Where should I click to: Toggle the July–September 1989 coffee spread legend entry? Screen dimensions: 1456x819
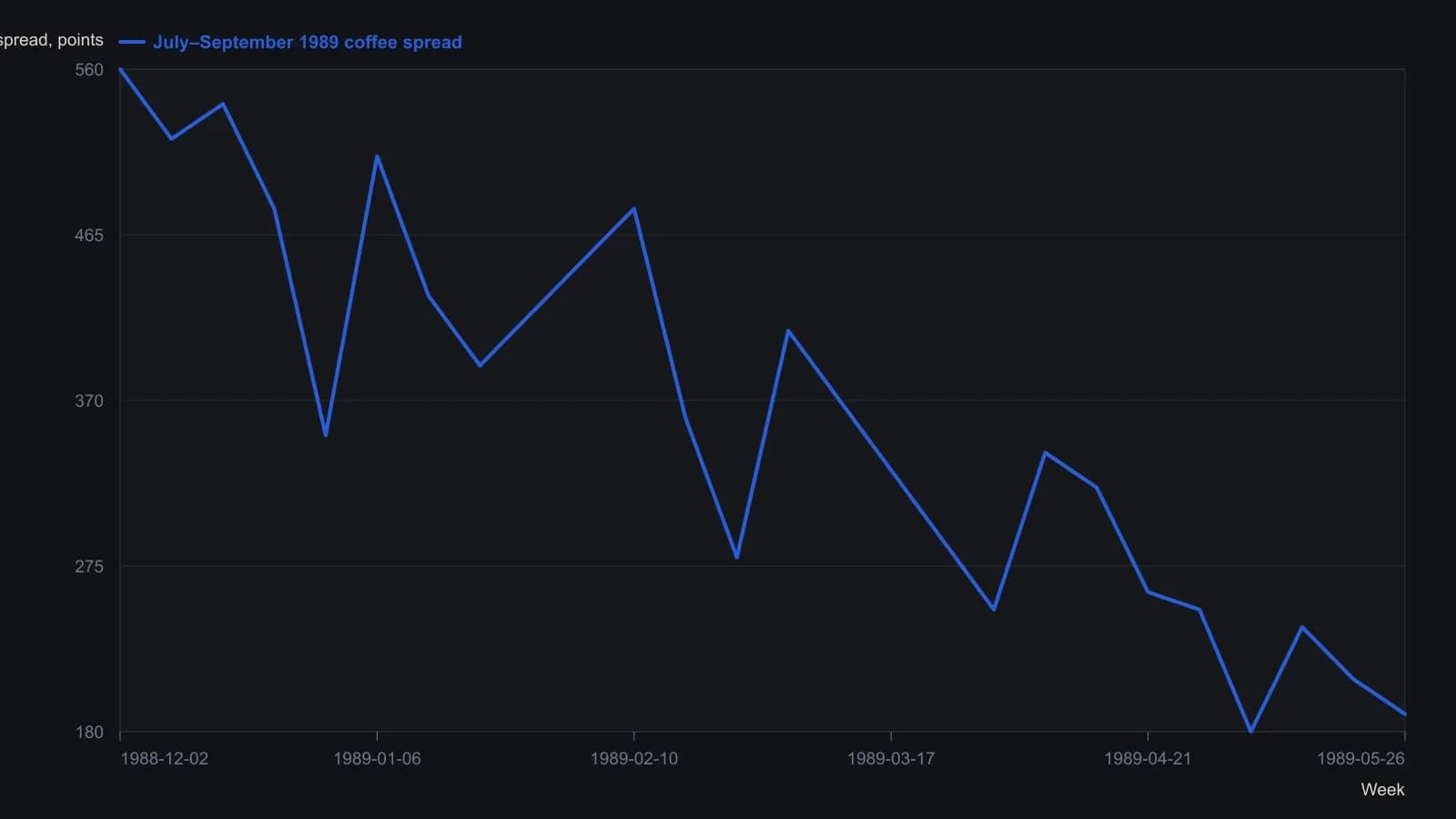290,42
